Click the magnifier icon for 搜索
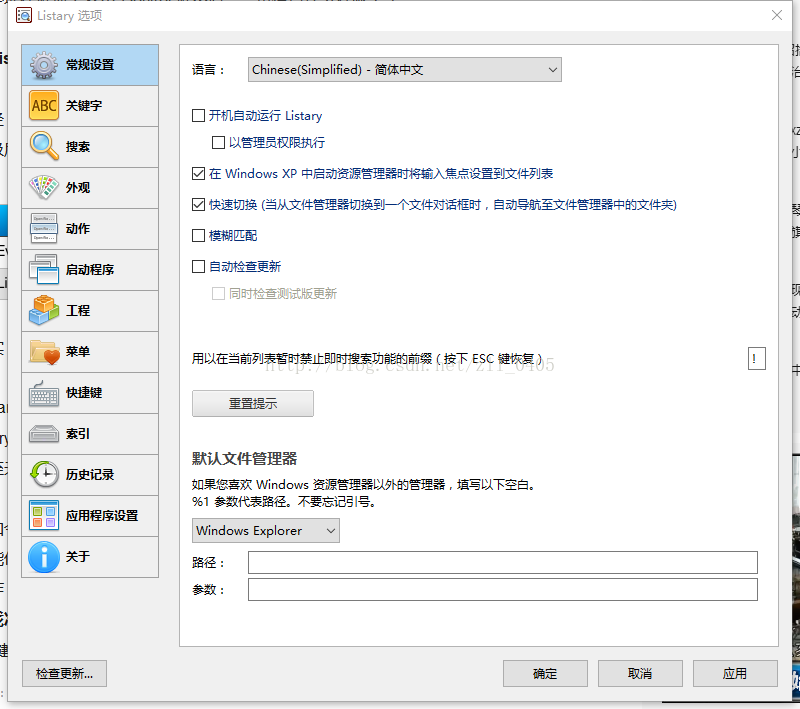800x709 pixels. (x=44, y=146)
